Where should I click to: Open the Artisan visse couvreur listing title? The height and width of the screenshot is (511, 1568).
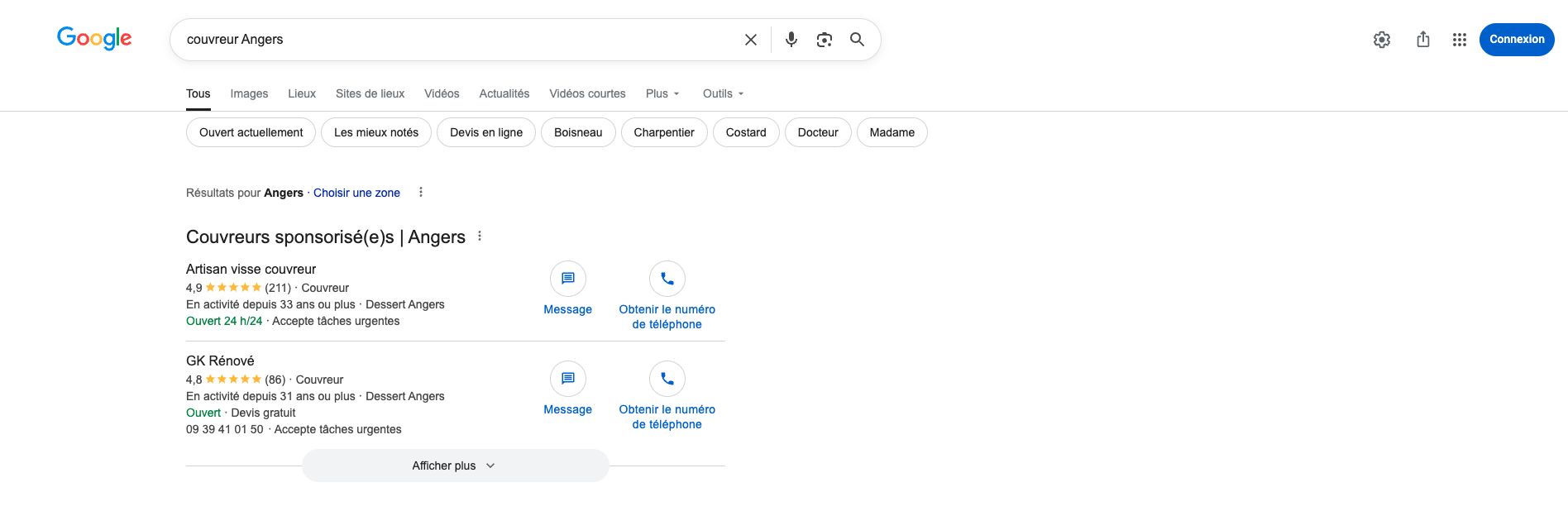(251, 269)
